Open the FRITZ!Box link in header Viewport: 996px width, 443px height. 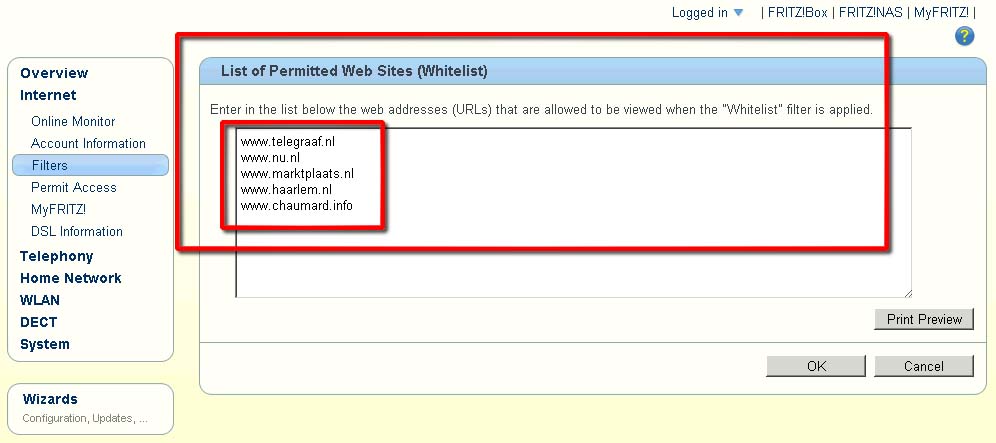[797, 13]
